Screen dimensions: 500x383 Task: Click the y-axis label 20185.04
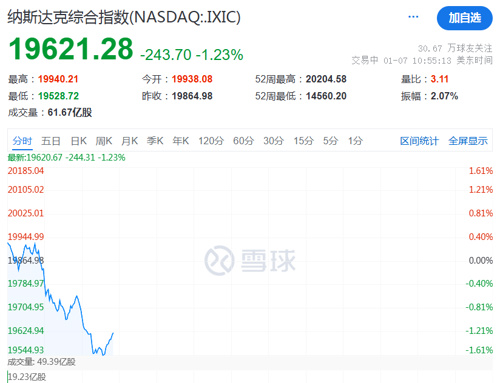(26, 171)
